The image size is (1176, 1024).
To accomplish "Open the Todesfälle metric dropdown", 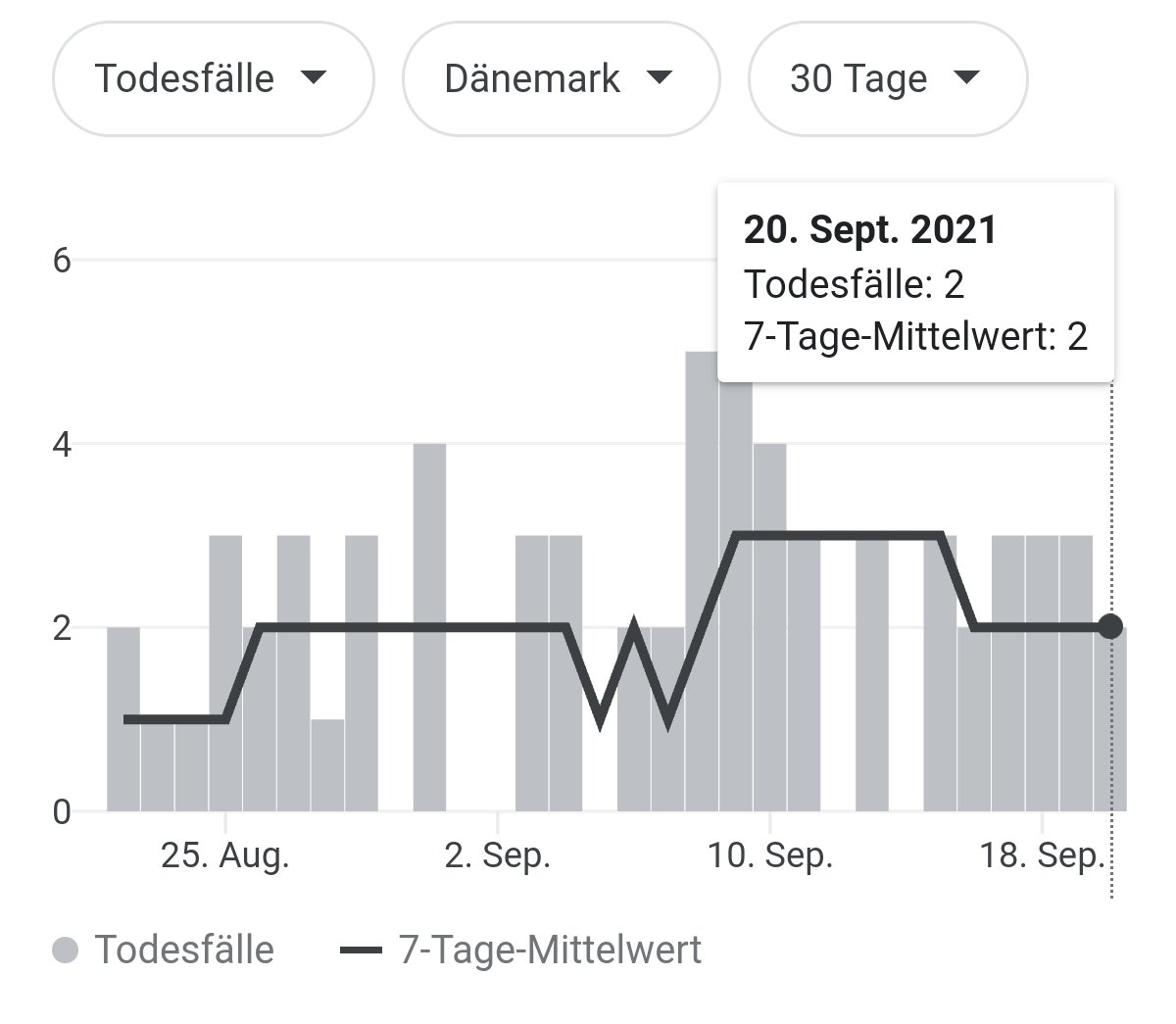I will [x=213, y=78].
